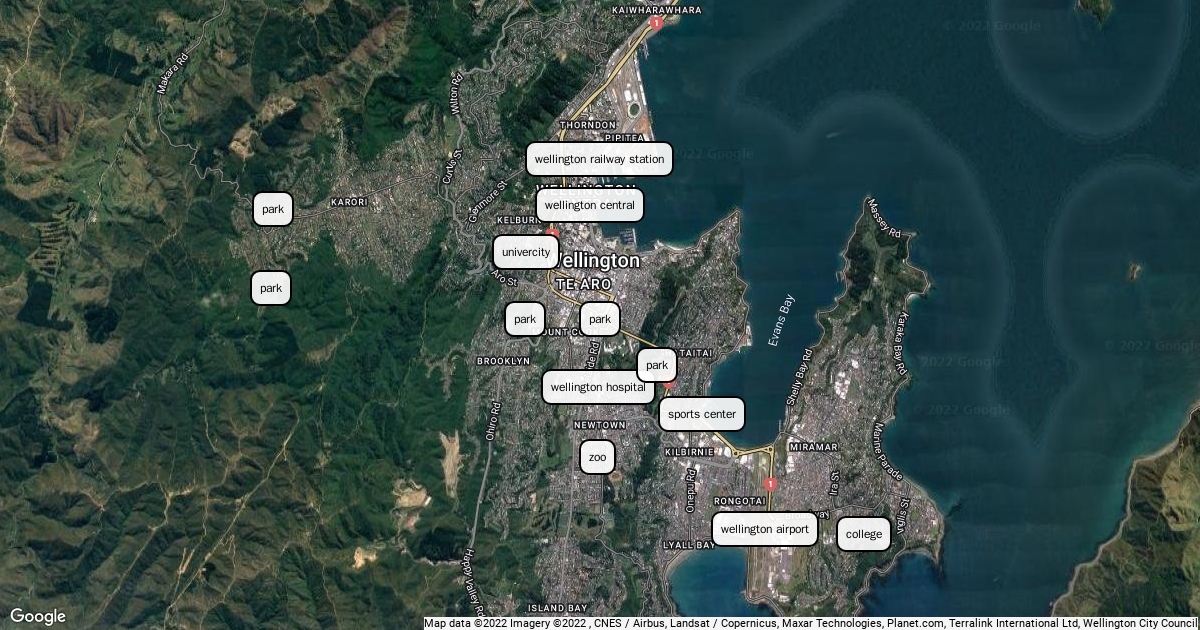Image resolution: width=1200 pixels, height=630 pixels.
Task: Click the map data attribution text
Action: (x=810, y=623)
